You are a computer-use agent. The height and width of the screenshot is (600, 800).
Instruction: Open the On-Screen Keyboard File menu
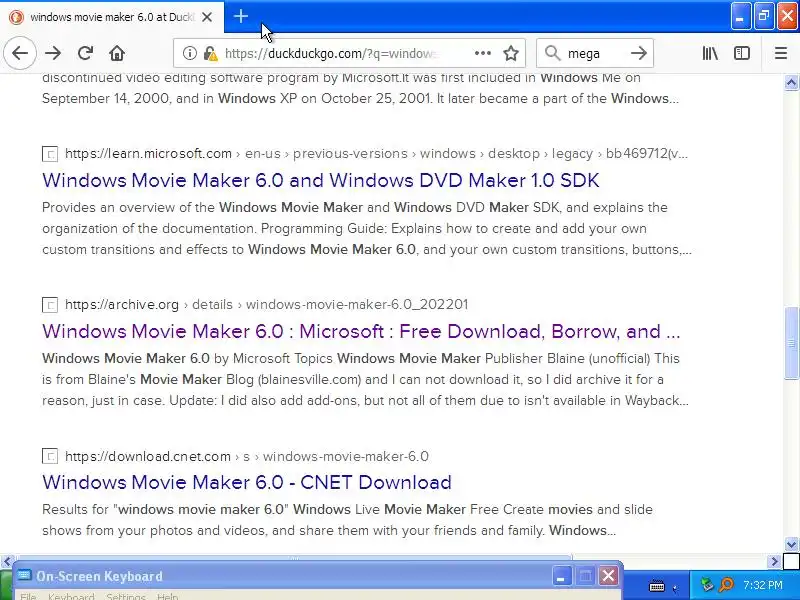click(x=28, y=596)
